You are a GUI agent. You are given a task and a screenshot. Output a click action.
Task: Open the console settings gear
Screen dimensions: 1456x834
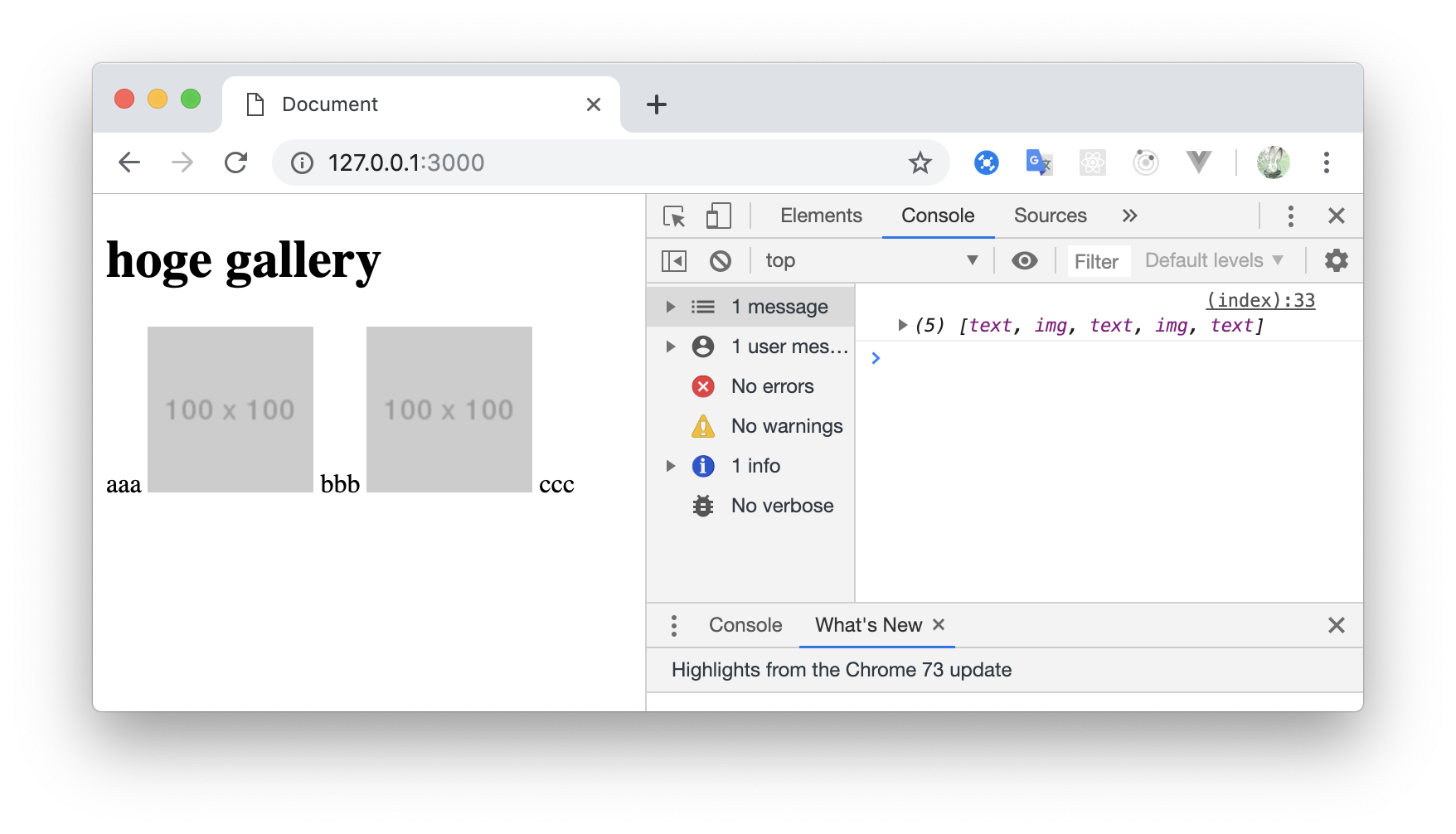(x=1336, y=260)
